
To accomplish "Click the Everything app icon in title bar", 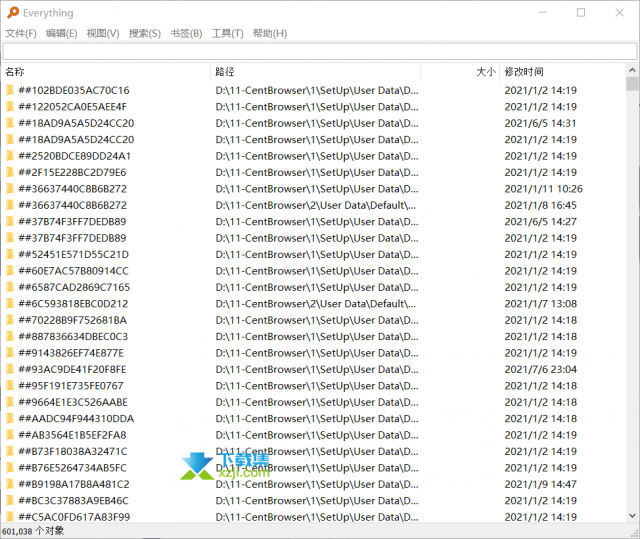I will 13,13.
